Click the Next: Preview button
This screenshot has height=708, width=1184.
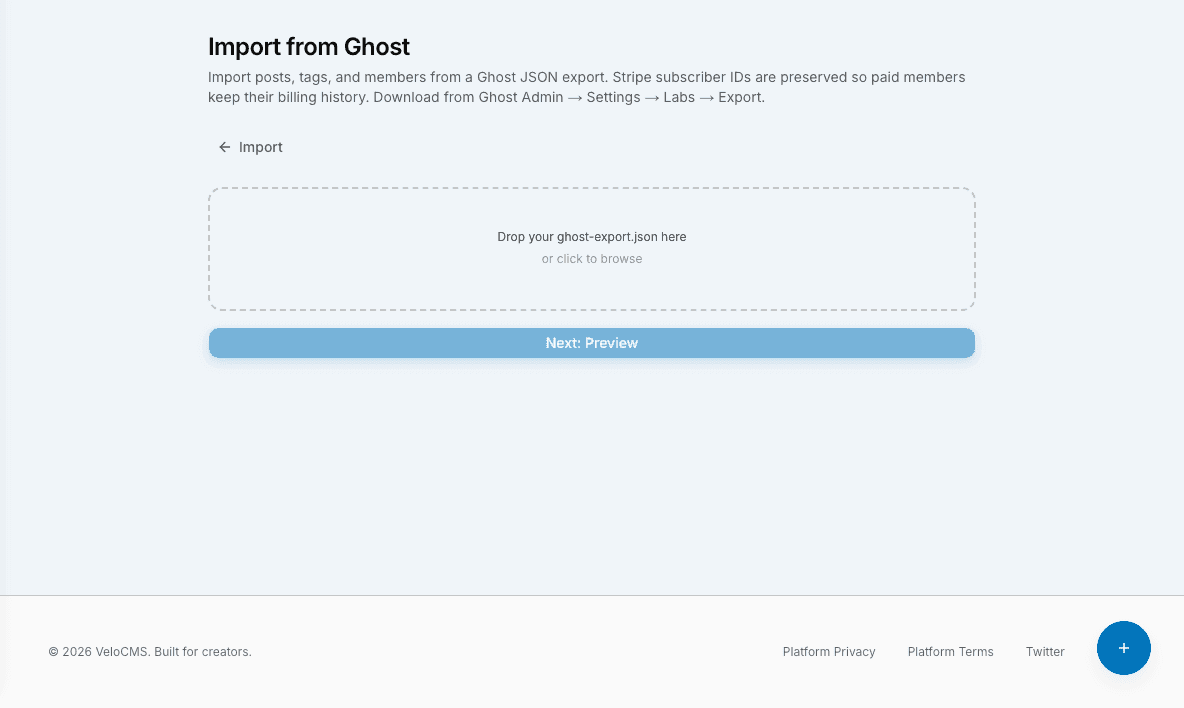(x=591, y=343)
